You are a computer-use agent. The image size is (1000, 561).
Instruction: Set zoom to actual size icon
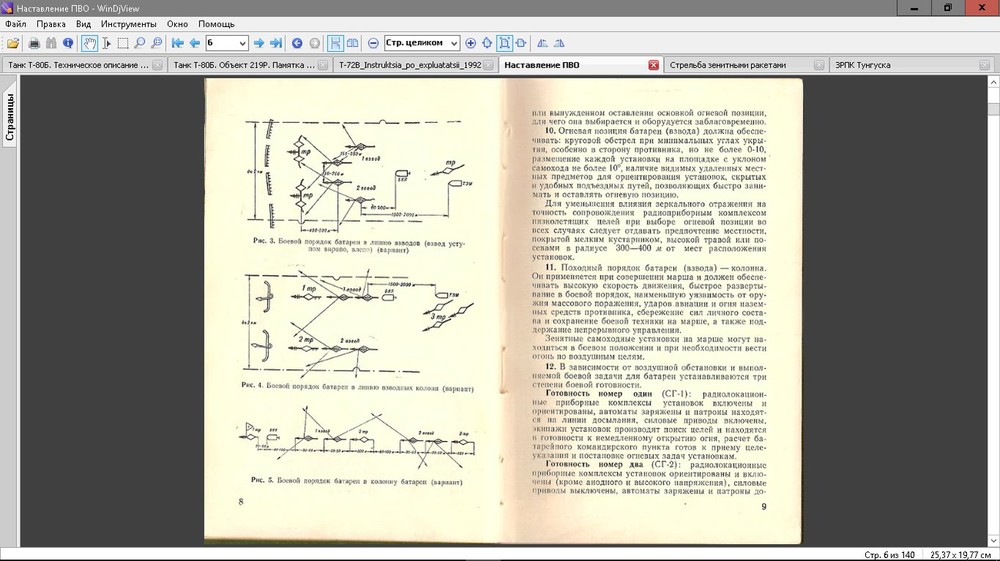[x=487, y=43]
